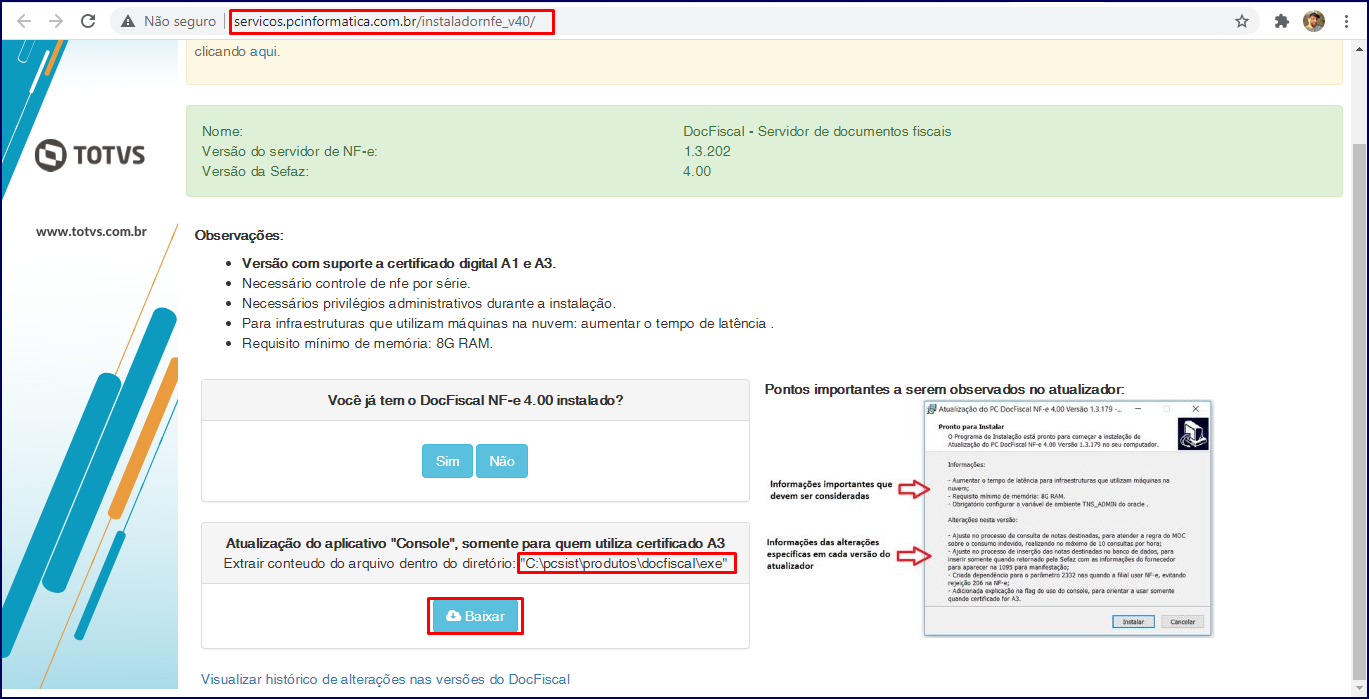Click the 'aqui' link in the yellow notice
Screen dimensions: 1369x699
264,51
